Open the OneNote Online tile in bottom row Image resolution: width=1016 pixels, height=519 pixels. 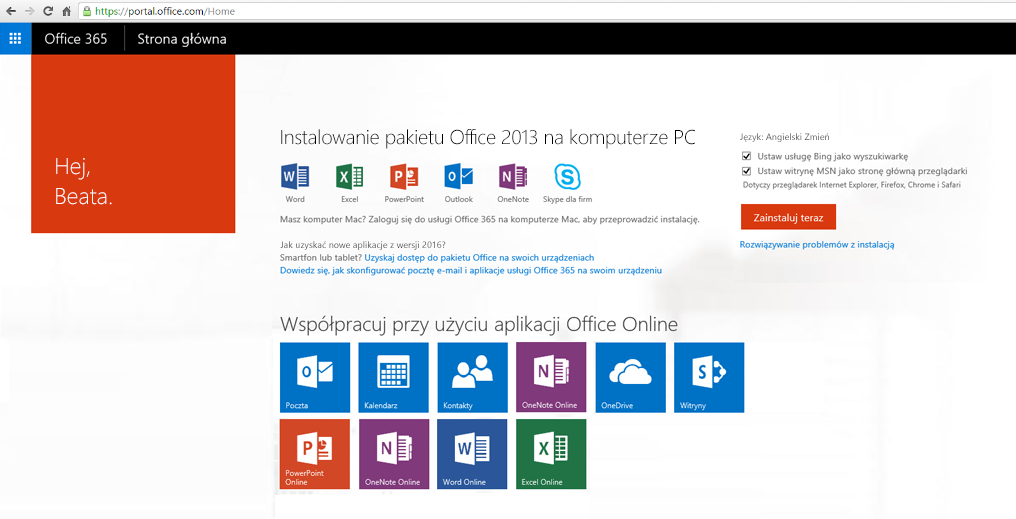[393, 454]
